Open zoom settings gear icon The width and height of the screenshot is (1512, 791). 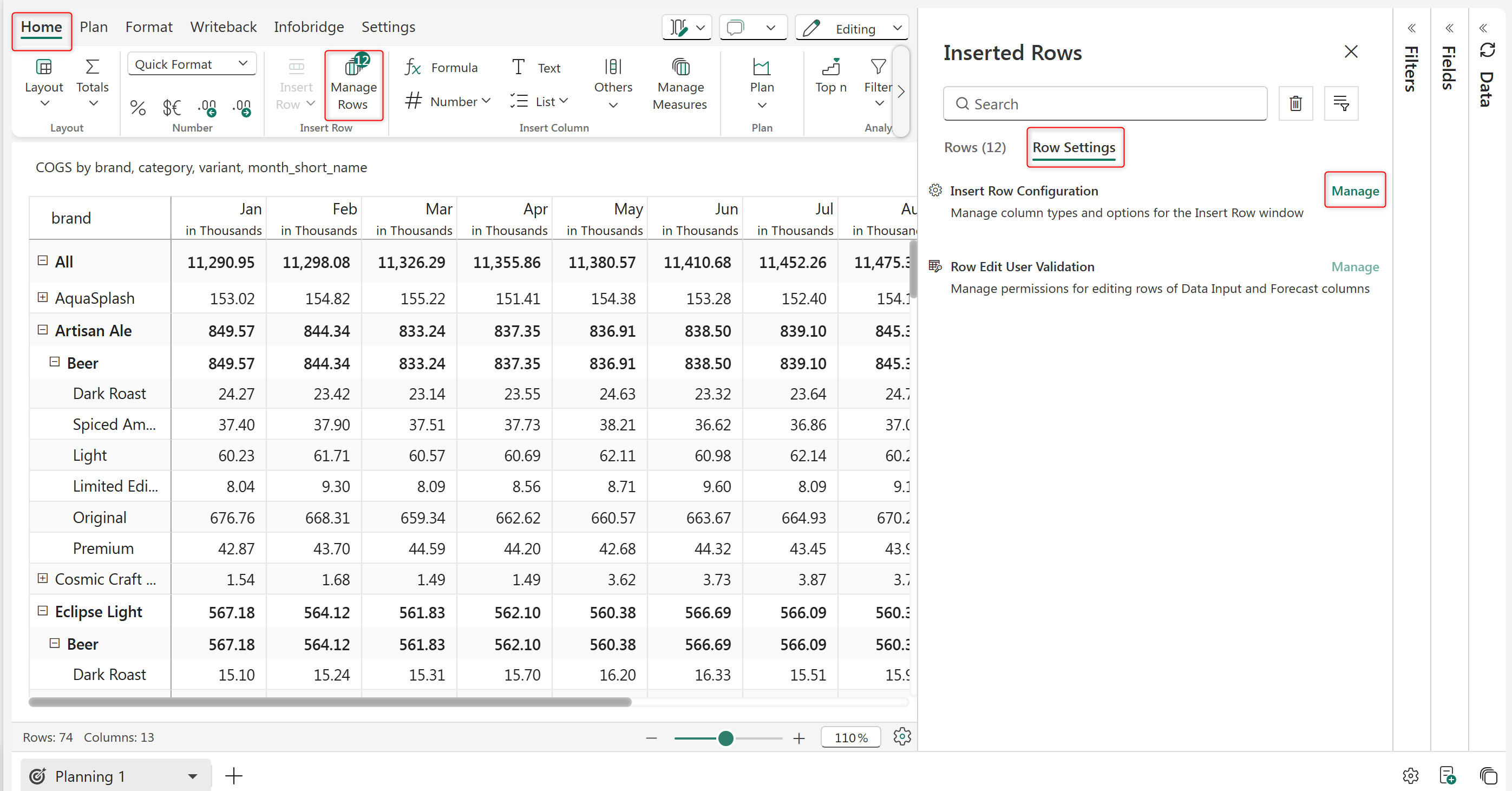[901, 736]
